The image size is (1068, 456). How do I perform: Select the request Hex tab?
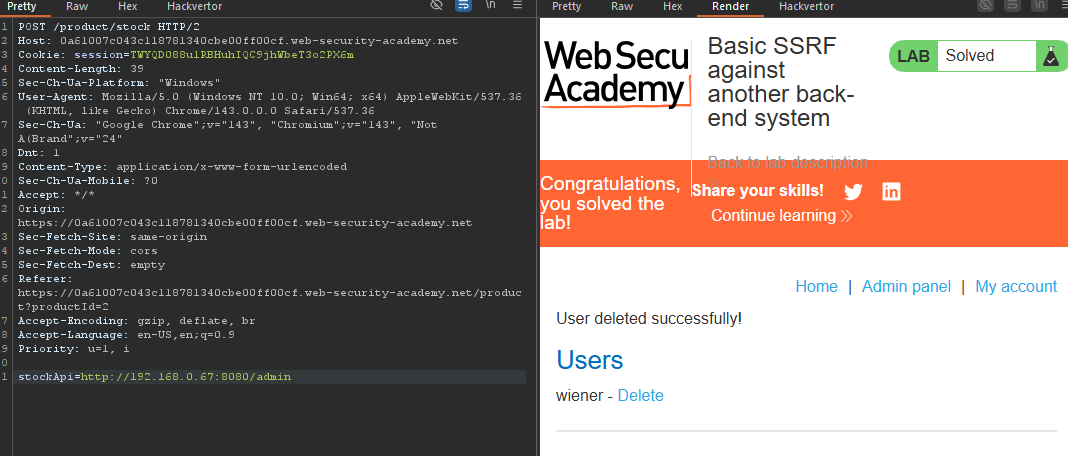click(127, 7)
